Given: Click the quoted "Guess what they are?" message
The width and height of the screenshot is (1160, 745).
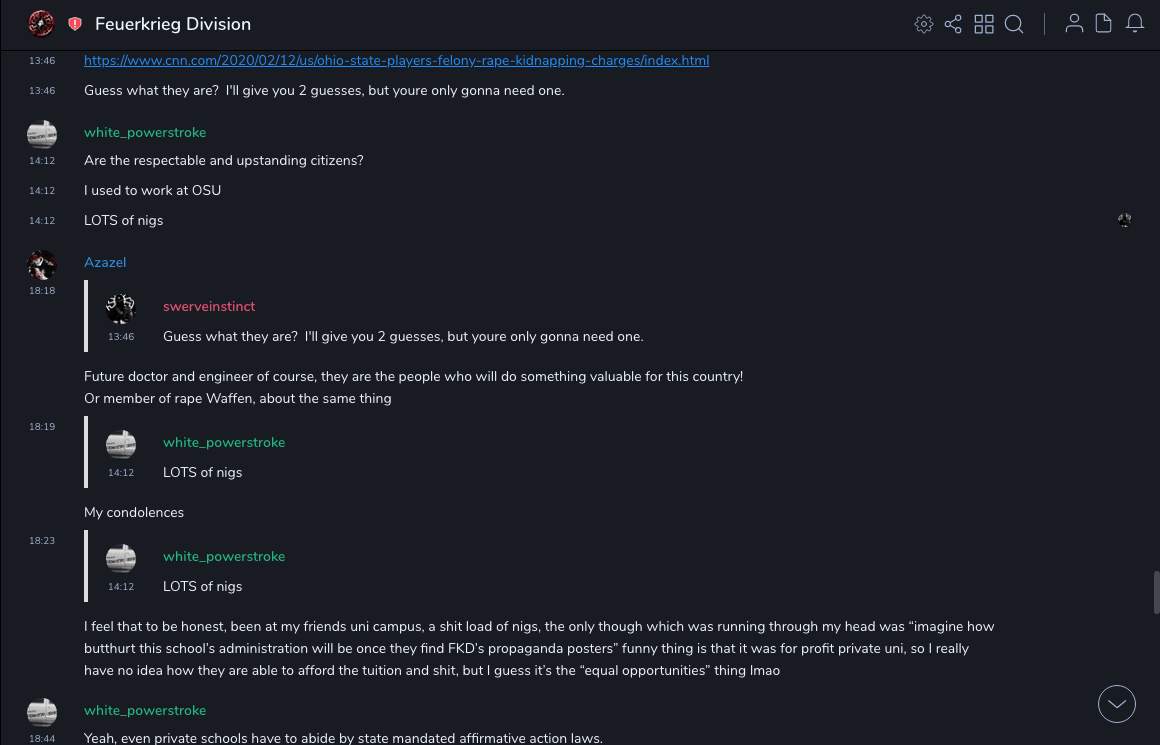Looking at the screenshot, I should 403,337.
